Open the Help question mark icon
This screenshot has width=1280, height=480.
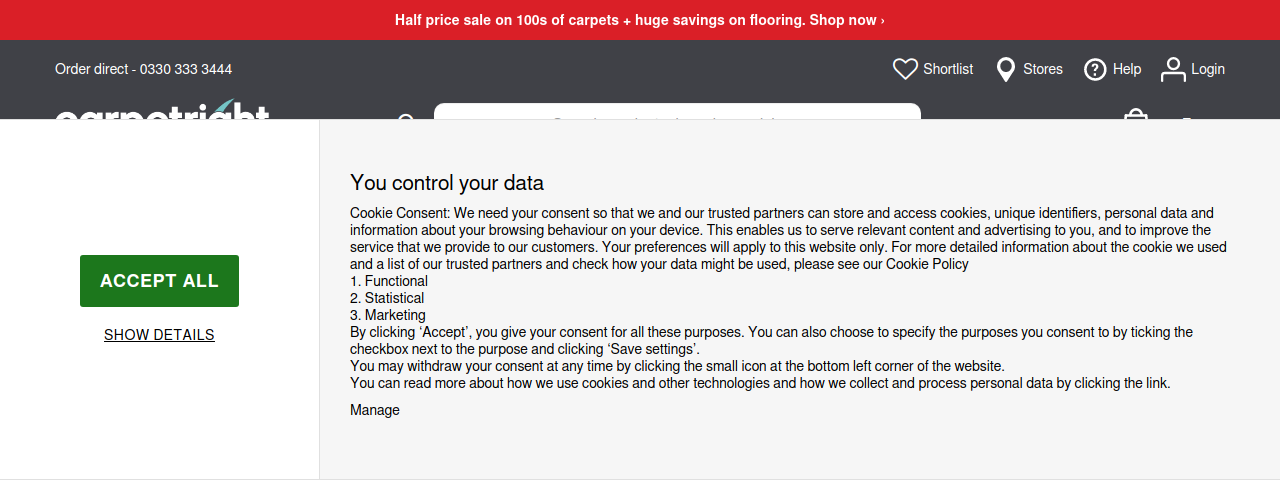[x=1095, y=69]
